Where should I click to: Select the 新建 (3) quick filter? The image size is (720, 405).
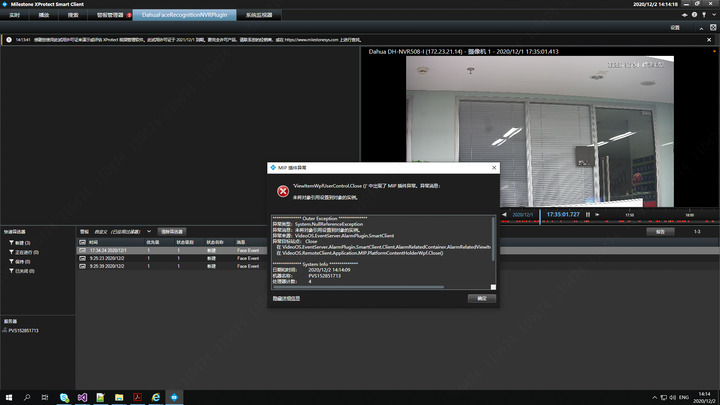pos(22,243)
